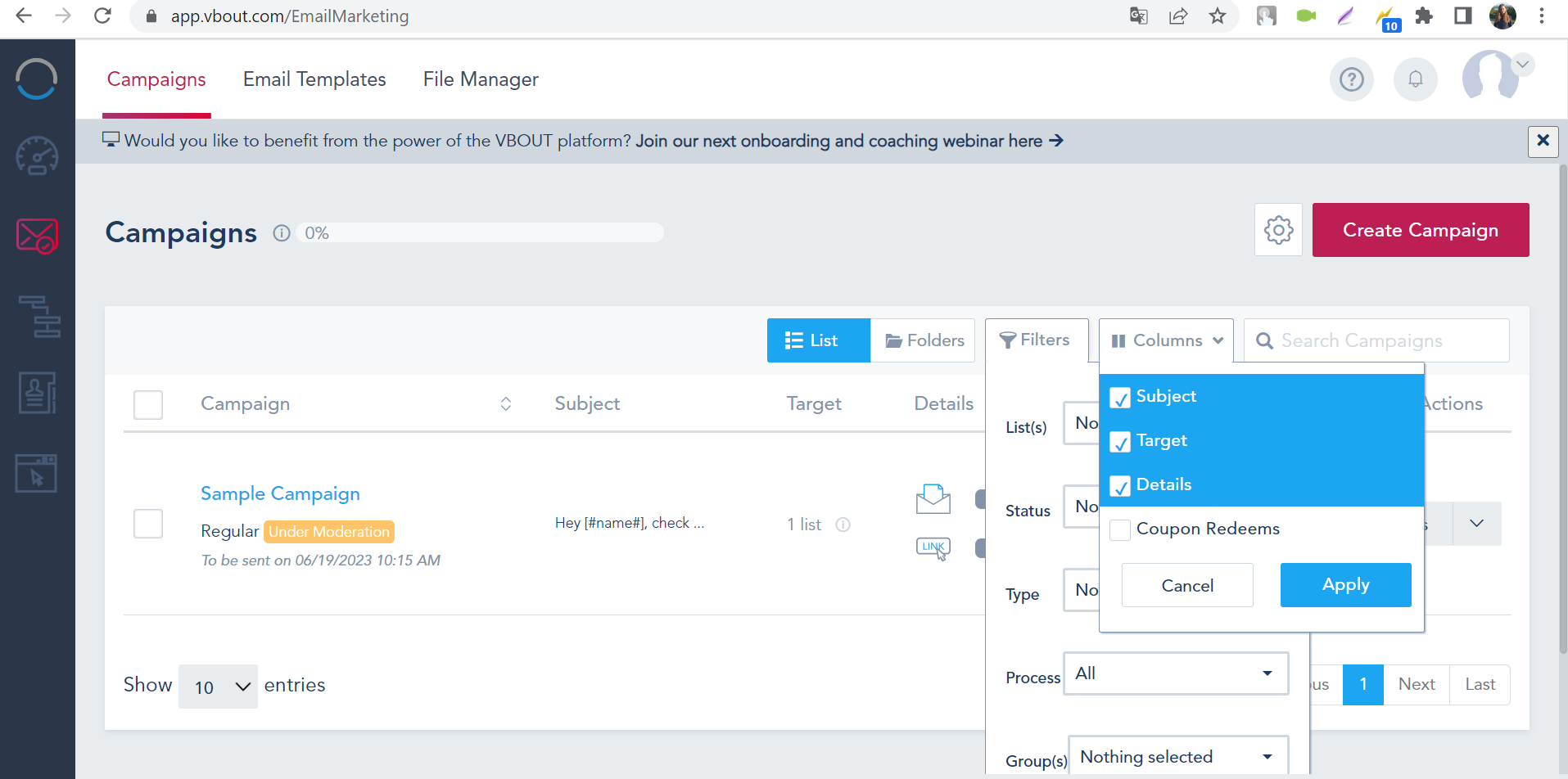
Task: Uncheck the Details column checkbox
Action: pos(1120,486)
